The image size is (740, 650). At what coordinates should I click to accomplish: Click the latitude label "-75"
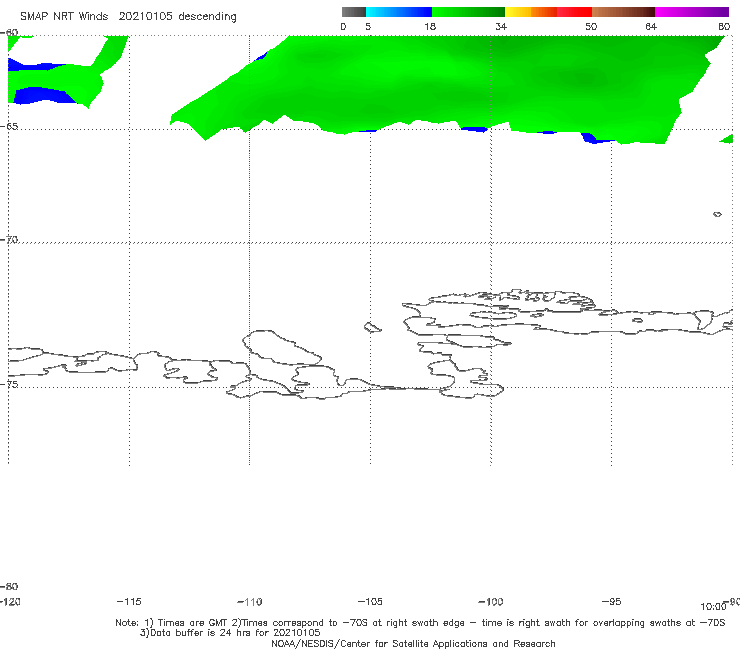tap(9, 384)
